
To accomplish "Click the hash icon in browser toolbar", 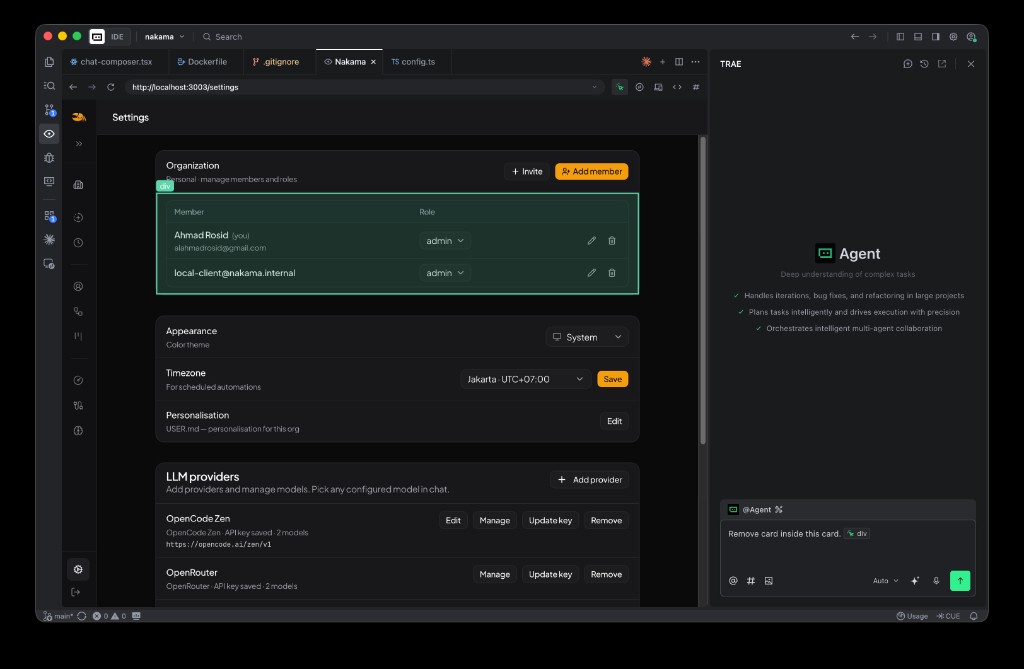I will click(x=696, y=87).
